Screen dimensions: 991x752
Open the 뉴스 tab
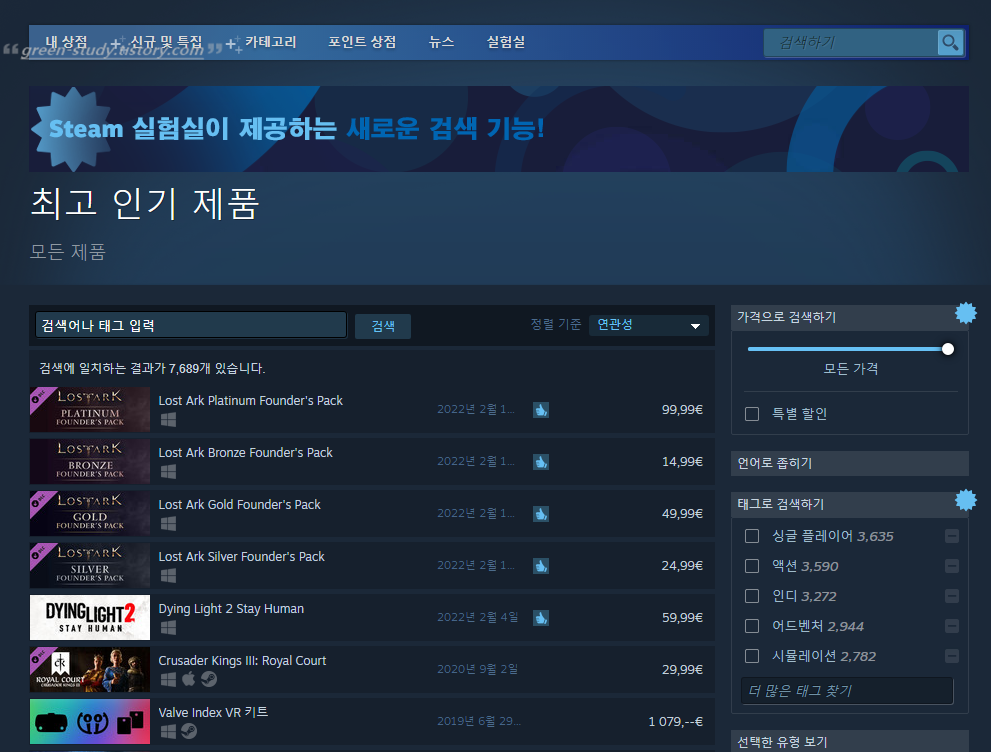coord(441,42)
